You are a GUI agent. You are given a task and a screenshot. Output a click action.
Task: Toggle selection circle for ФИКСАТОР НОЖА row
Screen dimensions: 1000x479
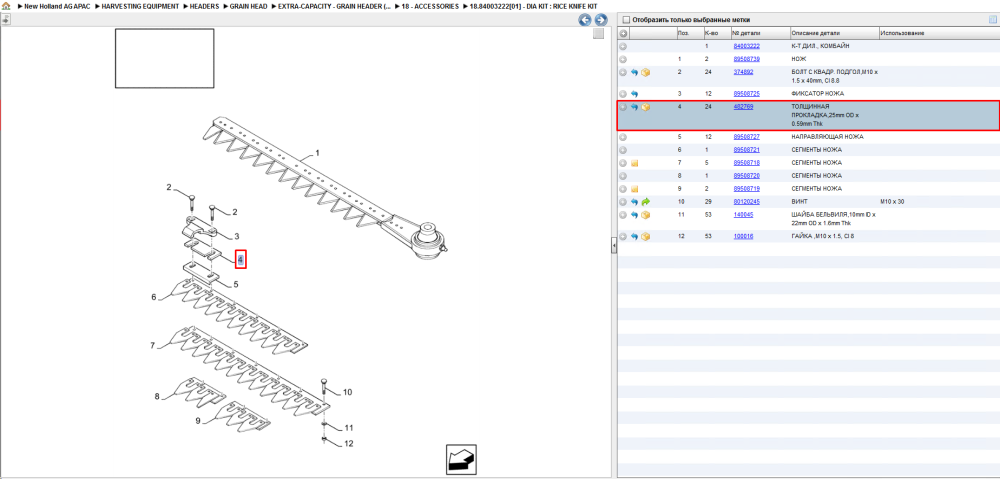pos(623,94)
